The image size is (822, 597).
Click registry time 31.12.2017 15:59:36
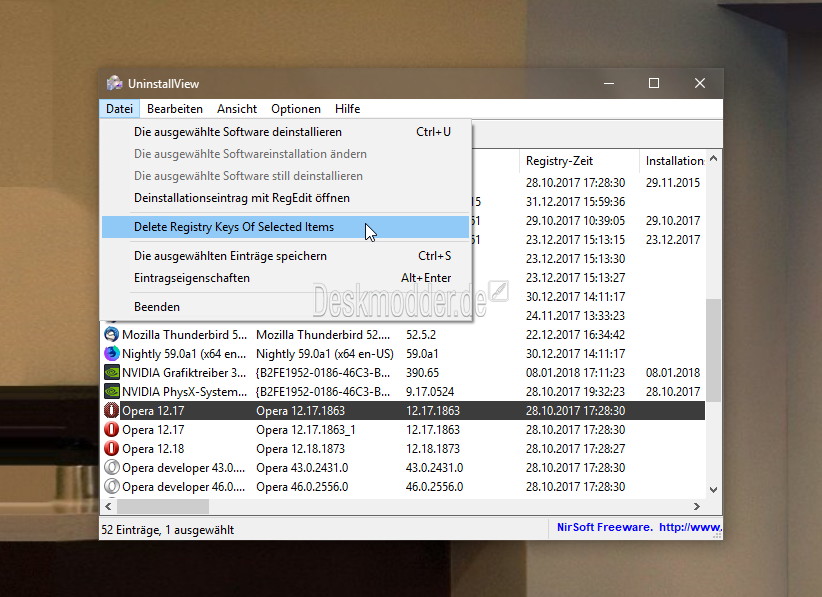[575, 202]
